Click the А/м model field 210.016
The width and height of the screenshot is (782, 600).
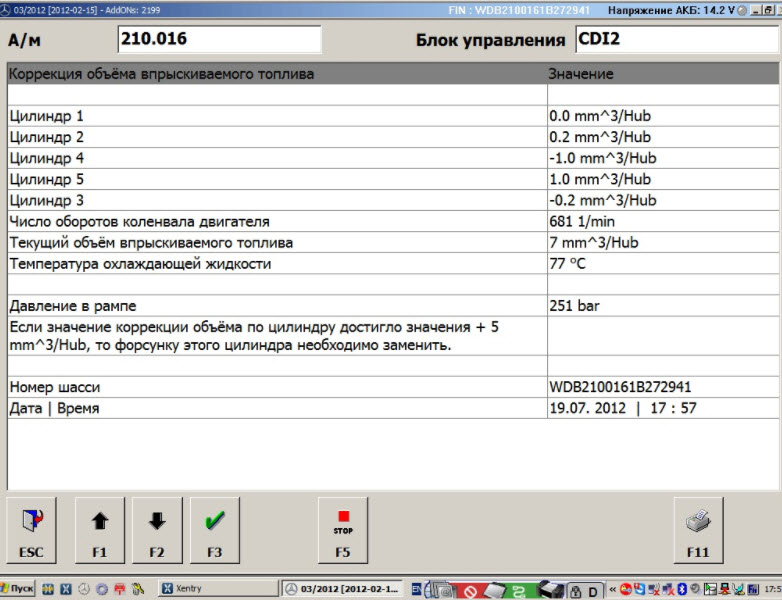tap(219, 40)
